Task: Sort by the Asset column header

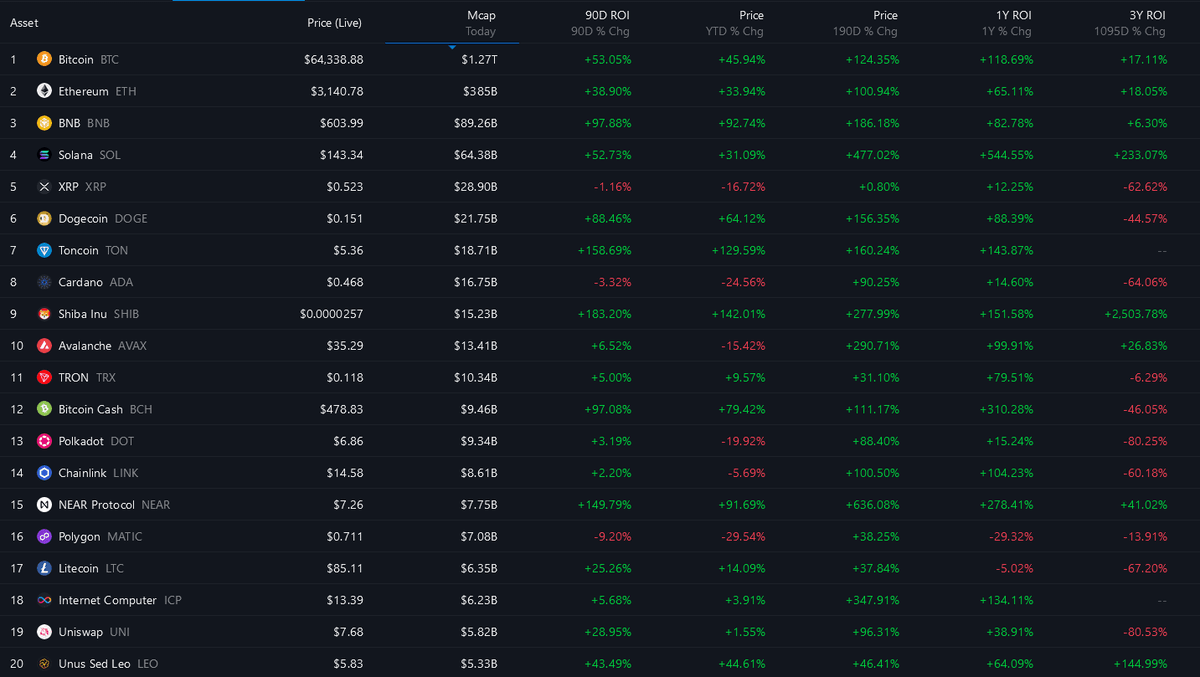Action: (x=24, y=23)
